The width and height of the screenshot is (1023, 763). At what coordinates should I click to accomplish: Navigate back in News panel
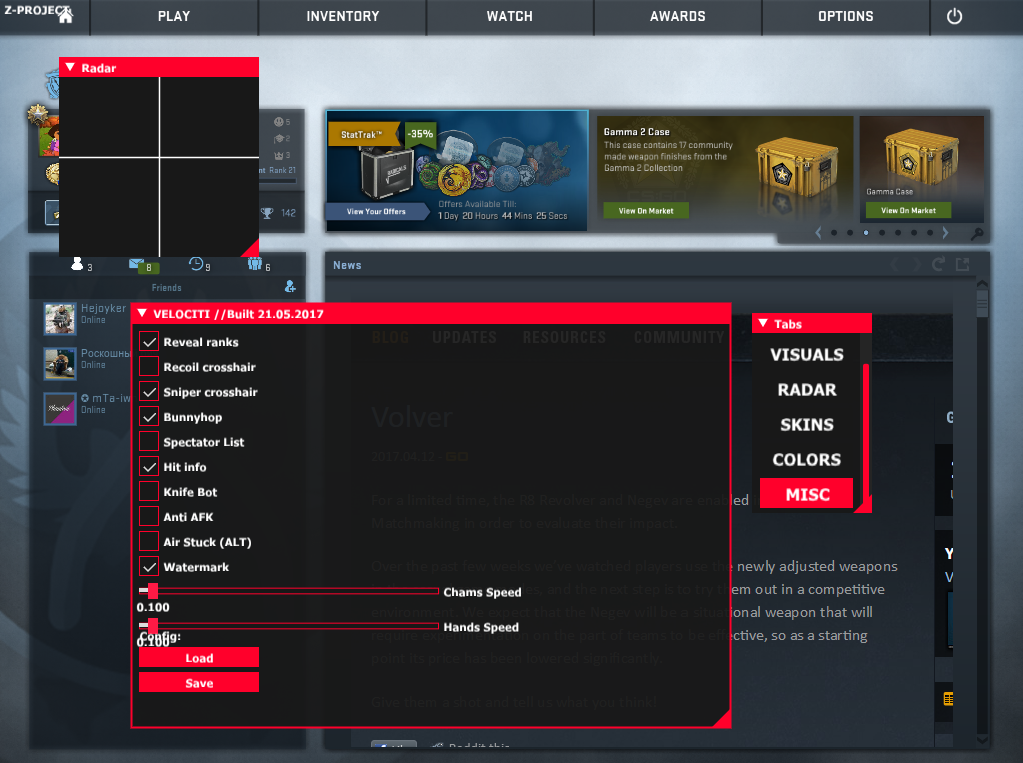[x=895, y=264]
